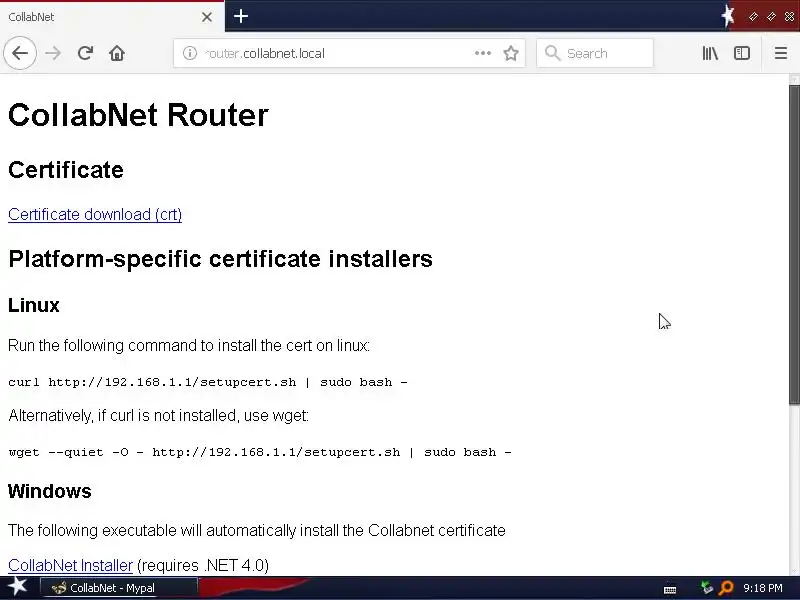Image resolution: width=800 pixels, height=600 pixels.
Task: Click the Platform-specific certificate installers heading
Action: tap(220, 259)
